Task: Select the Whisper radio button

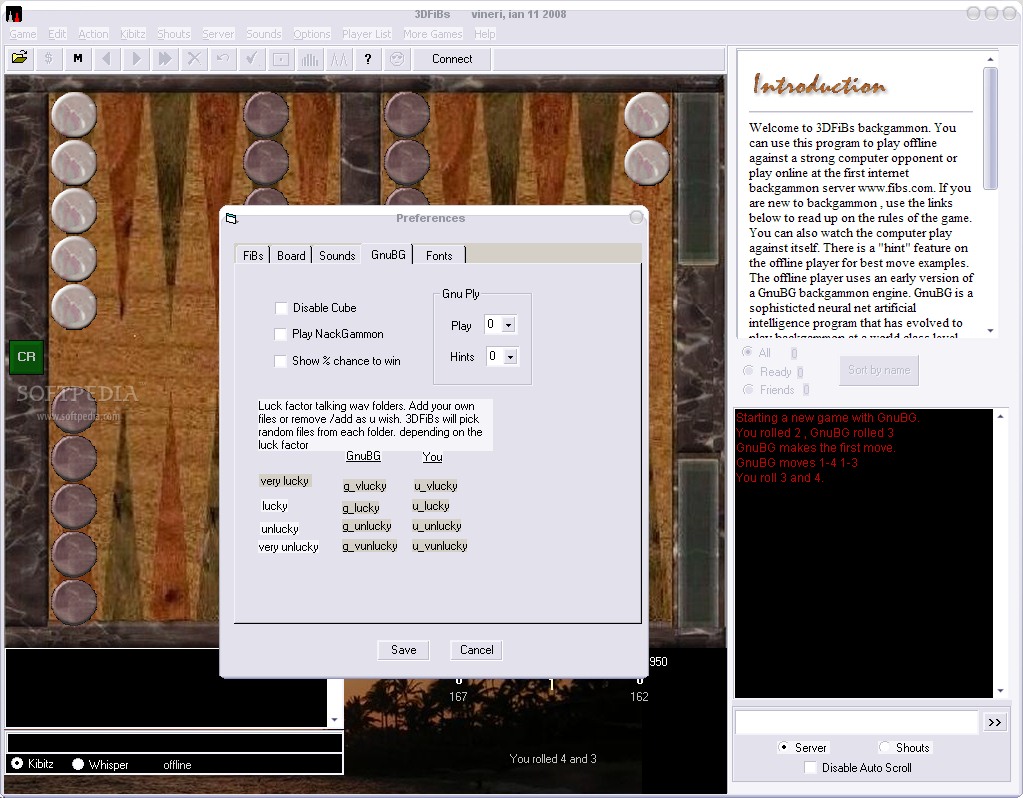Action: [78, 764]
